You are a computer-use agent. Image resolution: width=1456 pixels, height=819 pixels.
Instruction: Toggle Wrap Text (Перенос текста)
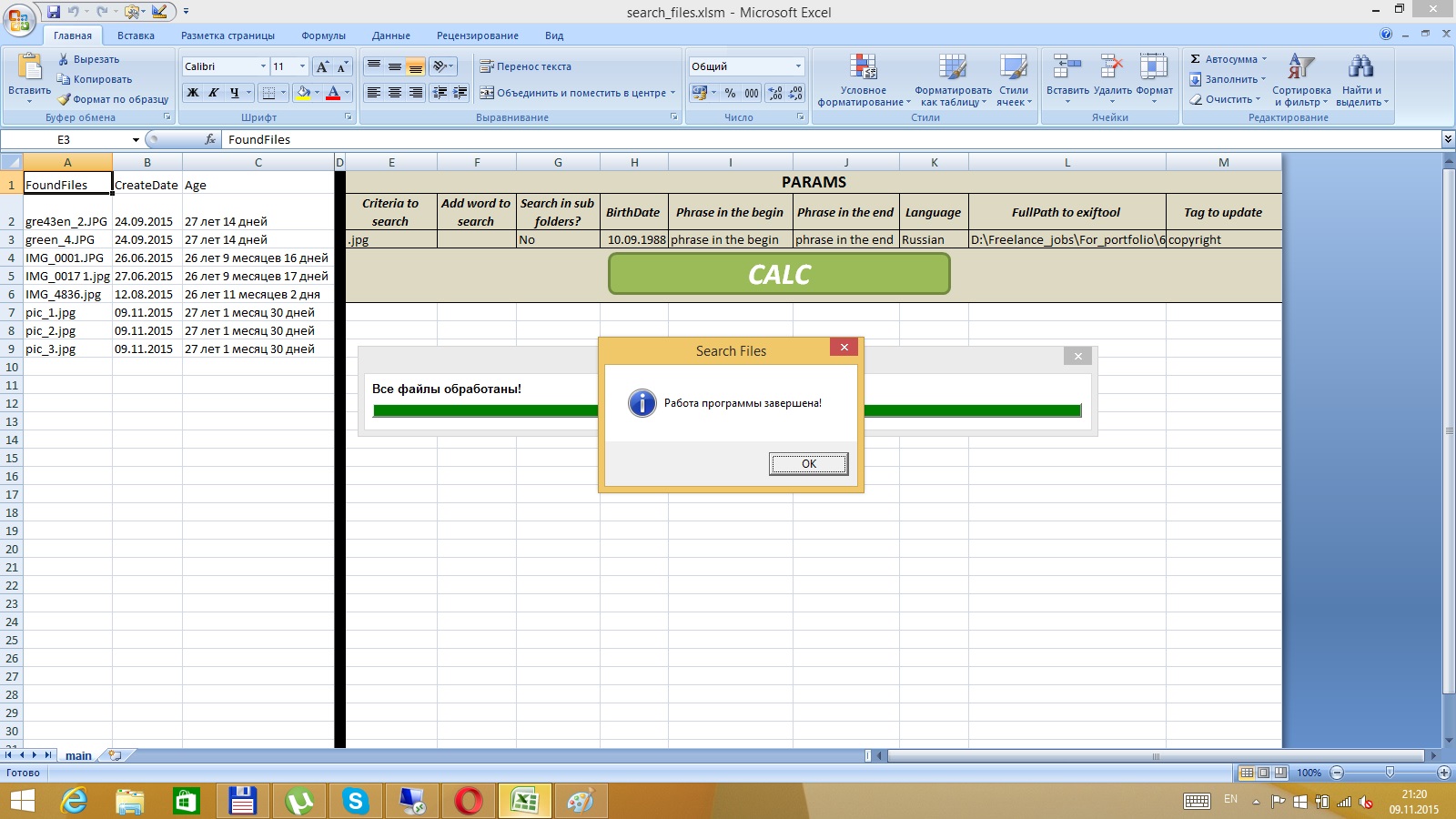[526, 66]
